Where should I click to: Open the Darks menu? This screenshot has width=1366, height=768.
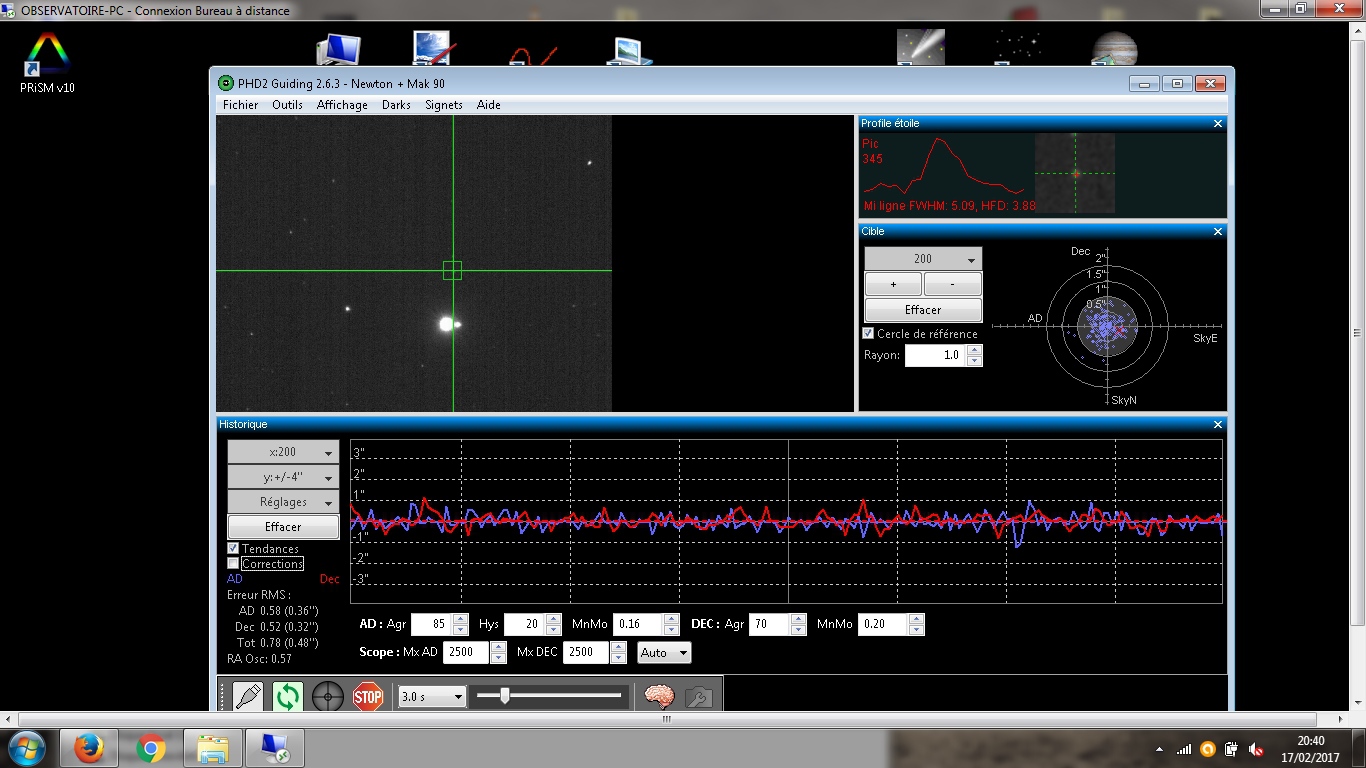click(396, 105)
